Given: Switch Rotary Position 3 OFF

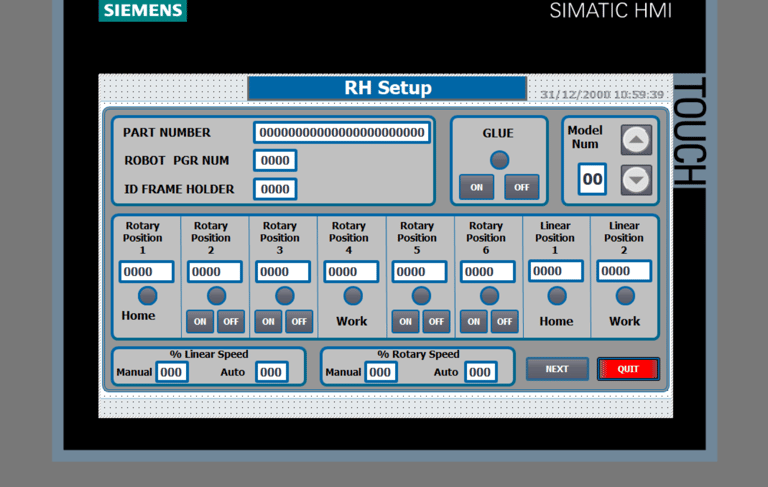Looking at the screenshot, I should [299, 322].
